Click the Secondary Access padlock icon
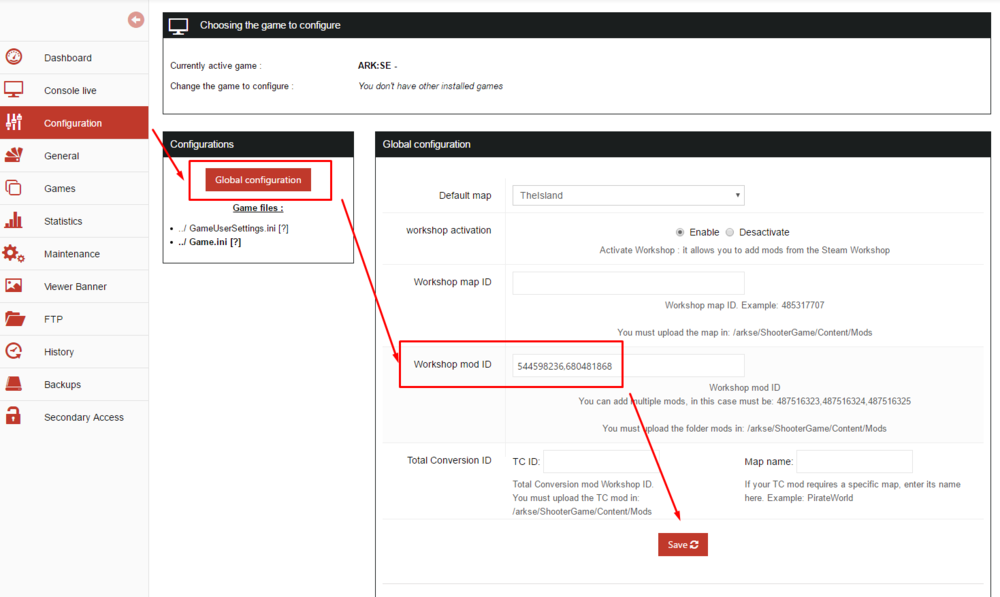The image size is (1000, 597). [x=14, y=417]
